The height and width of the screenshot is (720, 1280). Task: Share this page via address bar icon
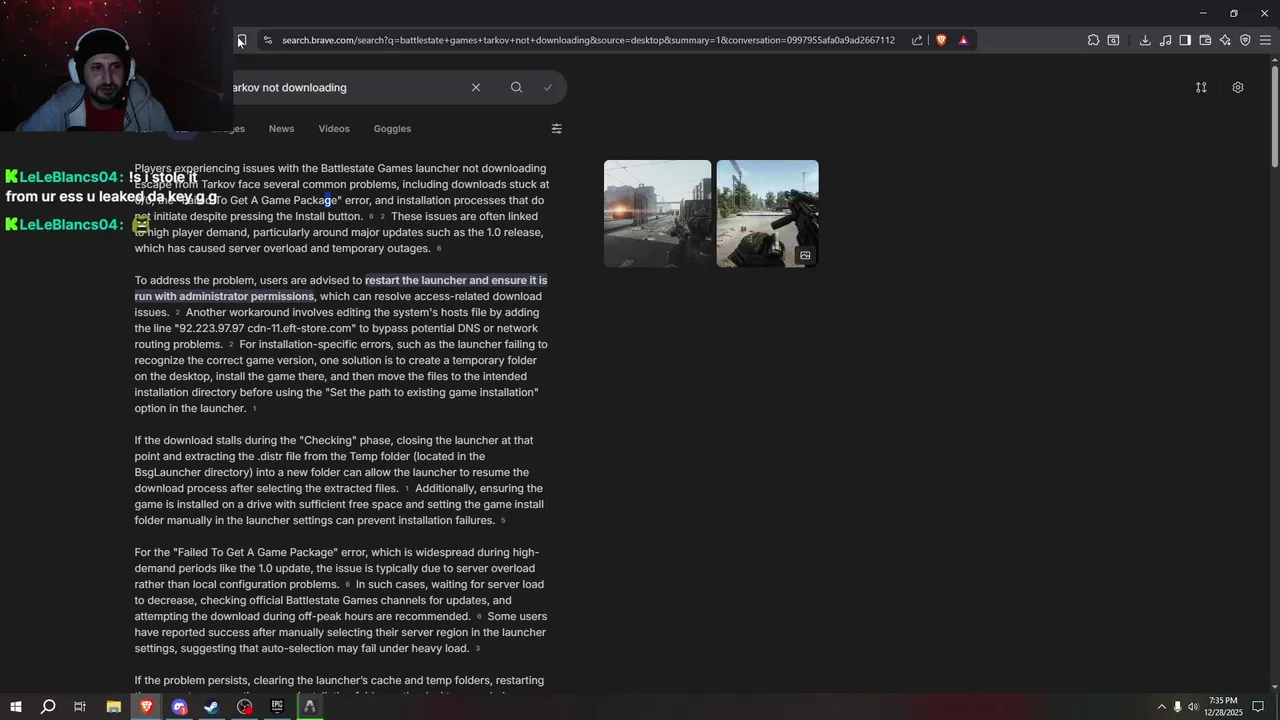[x=917, y=40]
